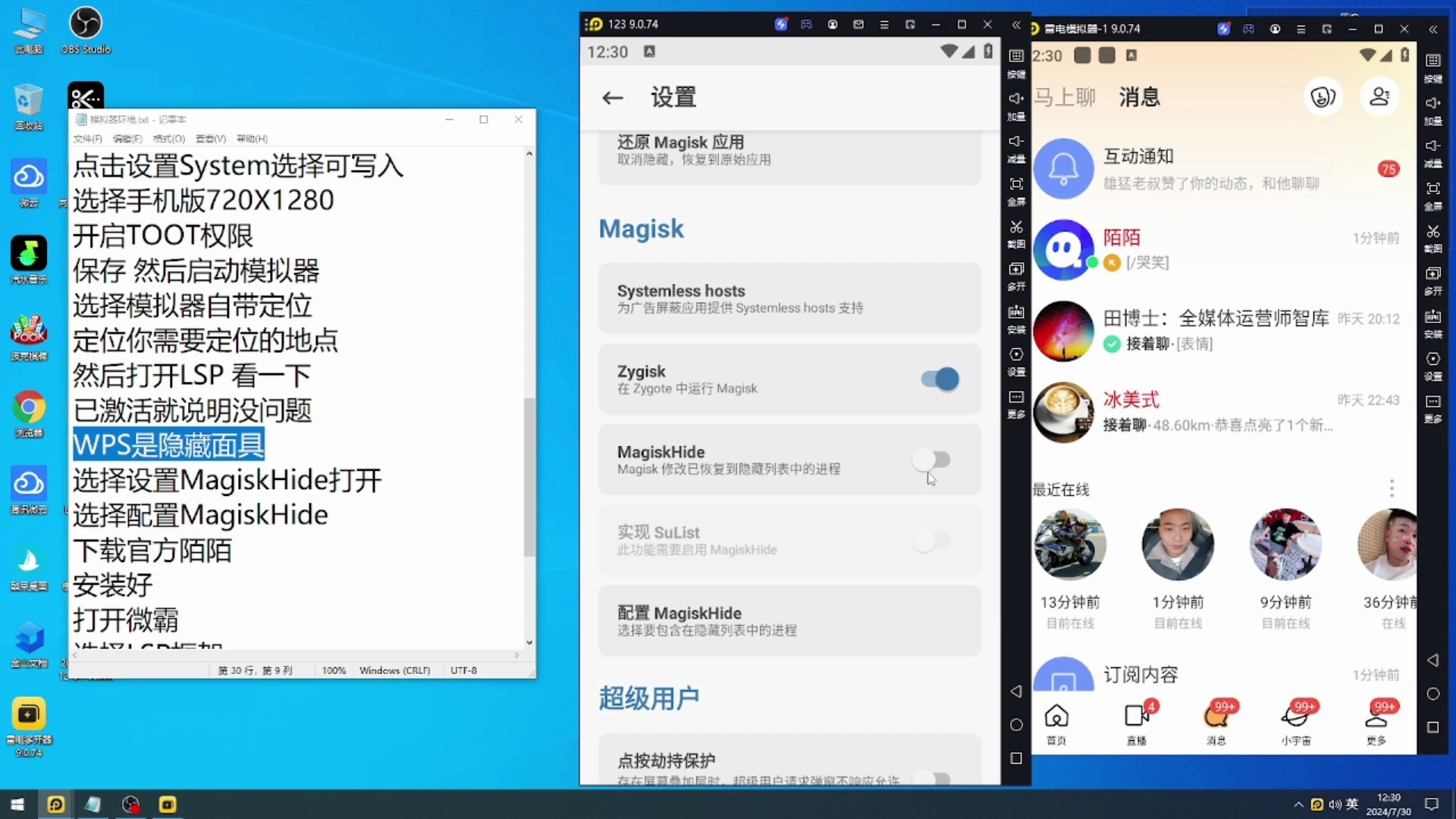Image resolution: width=1456 pixels, height=819 pixels.
Task: Show hidden tray icons chevron
Action: (x=1298, y=805)
